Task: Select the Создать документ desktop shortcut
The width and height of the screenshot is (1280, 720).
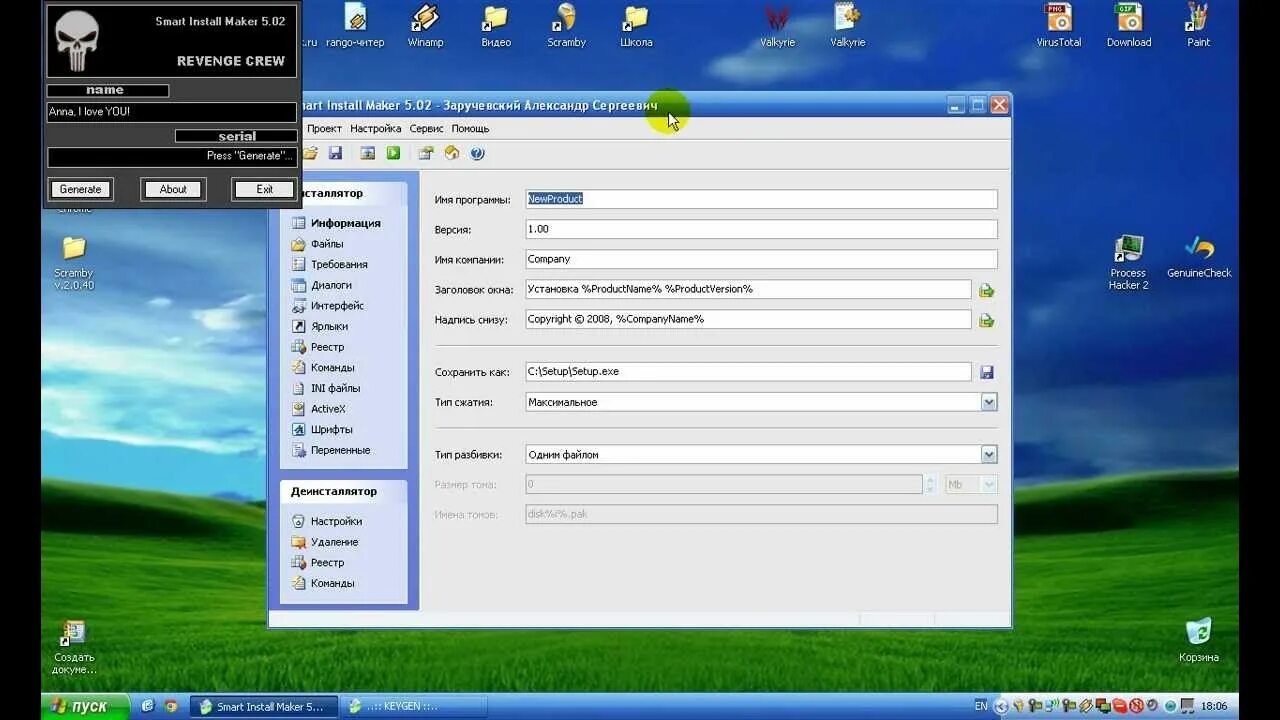Action: [x=74, y=647]
